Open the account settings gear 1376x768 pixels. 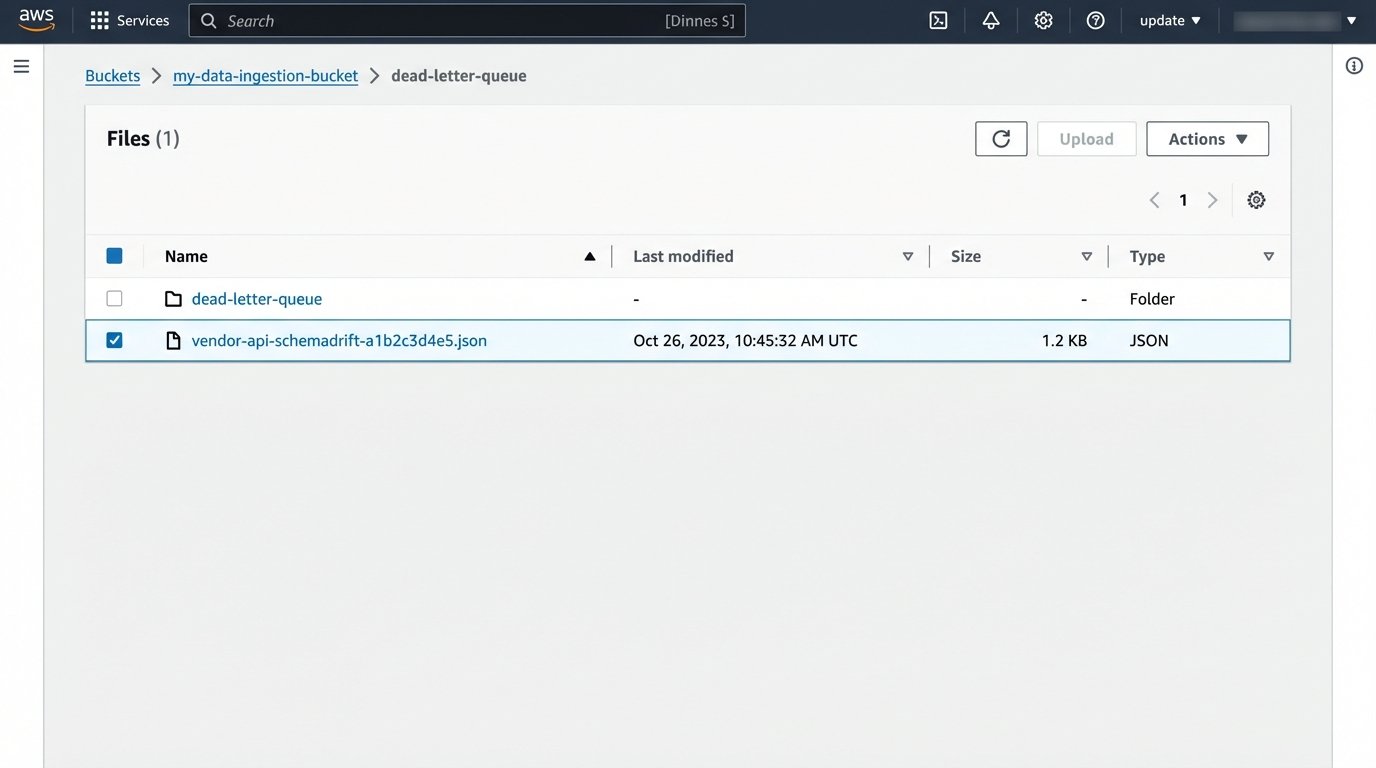click(x=1043, y=20)
